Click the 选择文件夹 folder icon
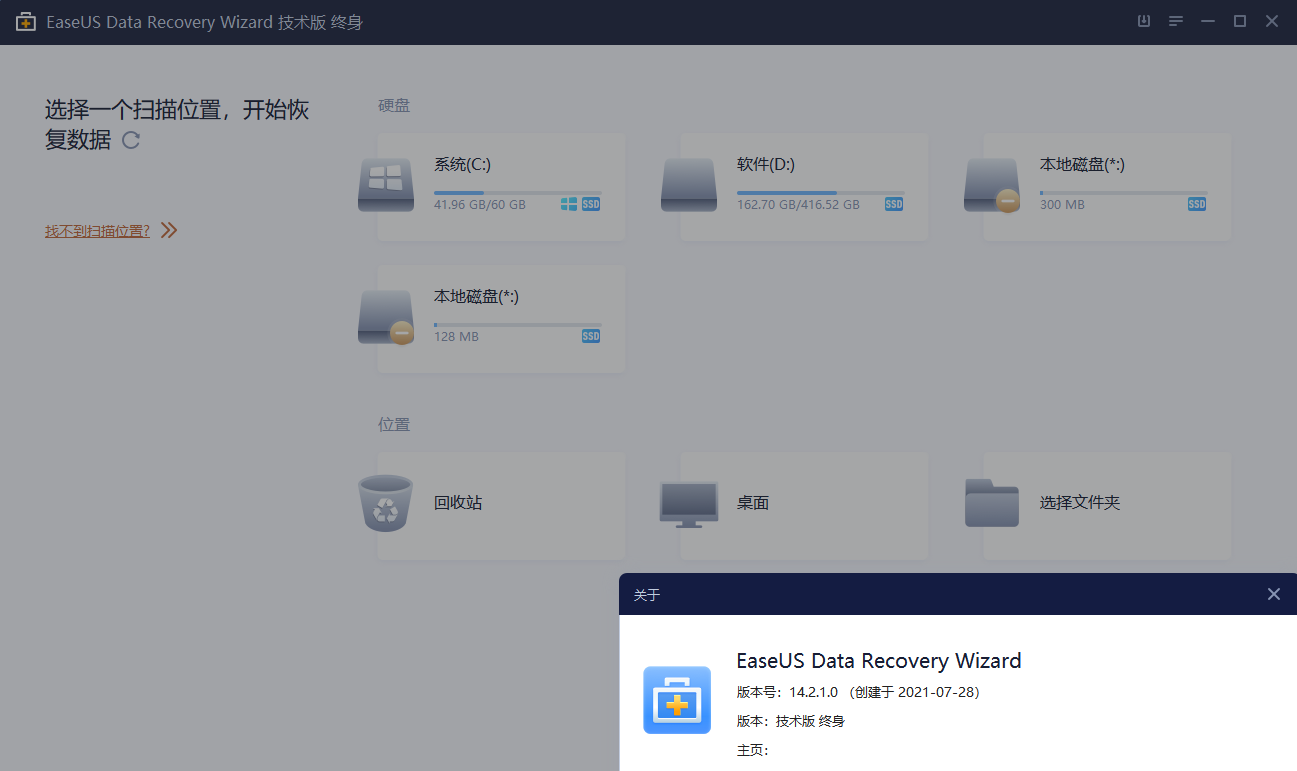This screenshot has width=1297, height=771. 992,503
